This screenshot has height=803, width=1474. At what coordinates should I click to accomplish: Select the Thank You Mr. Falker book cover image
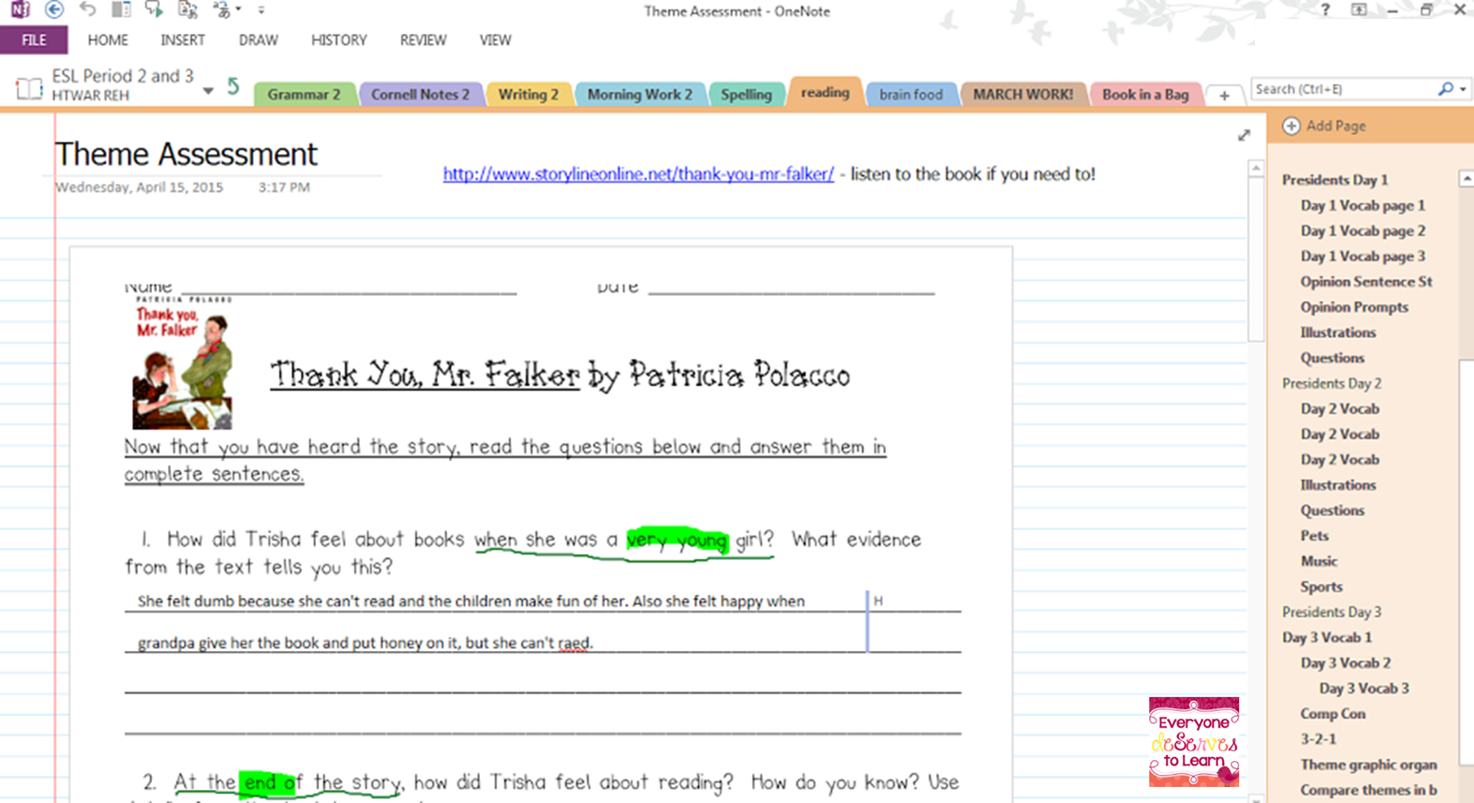coord(183,362)
